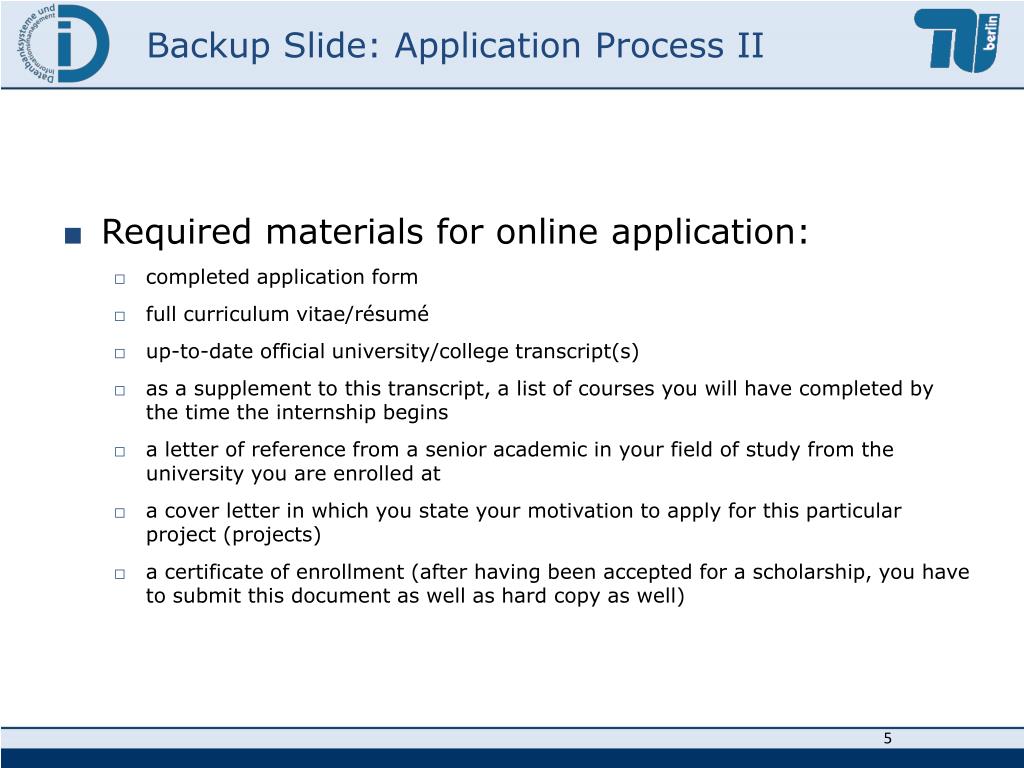The width and height of the screenshot is (1024, 768).
Task: Mark the cover letter square bullet
Action: (119, 513)
